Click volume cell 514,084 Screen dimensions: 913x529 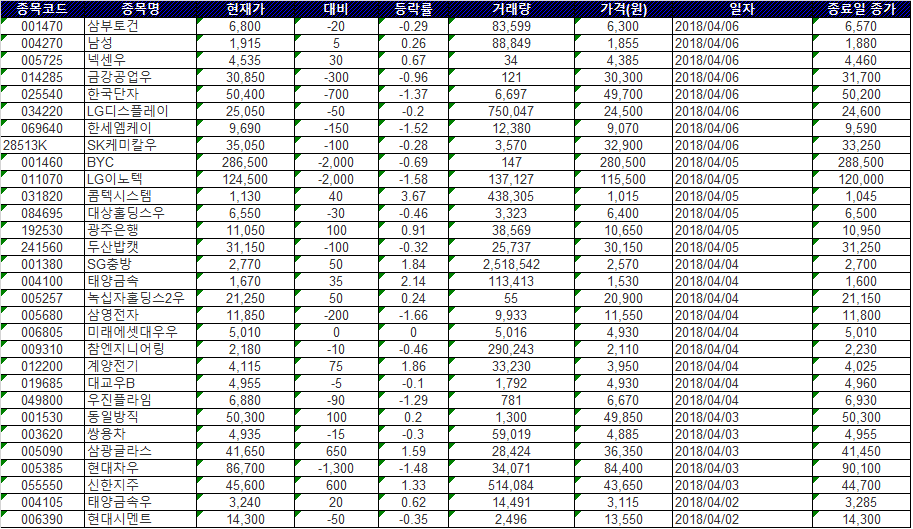tap(511, 485)
